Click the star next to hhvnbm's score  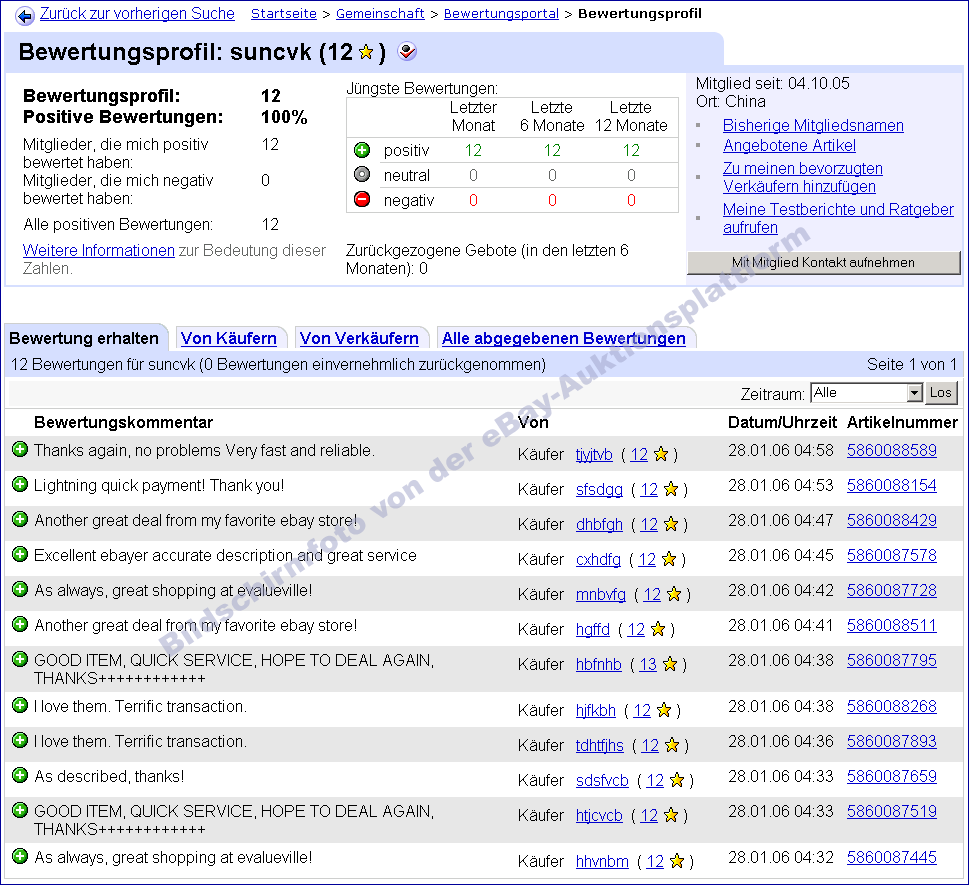(x=677, y=861)
